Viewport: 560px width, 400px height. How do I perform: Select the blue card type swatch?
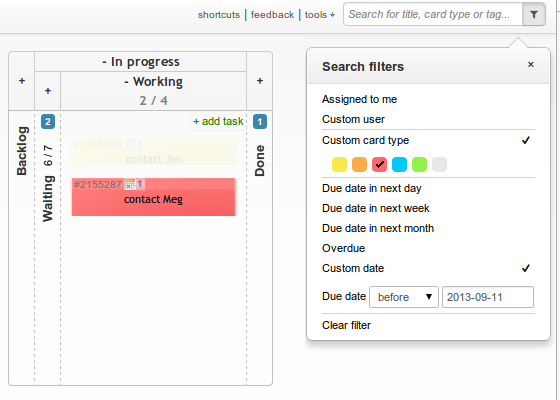click(399, 165)
